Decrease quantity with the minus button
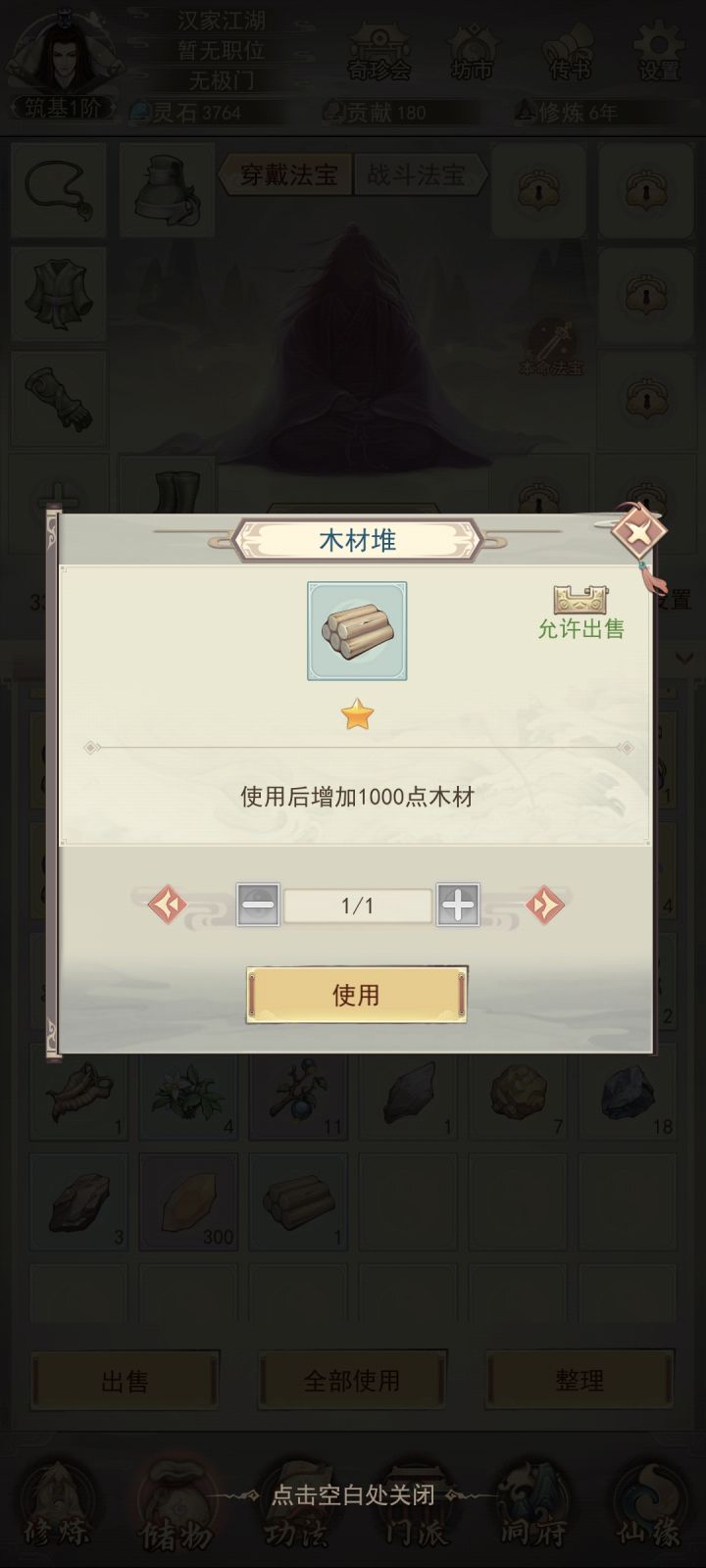The width and height of the screenshot is (706, 1568). click(x=258, y=906)
